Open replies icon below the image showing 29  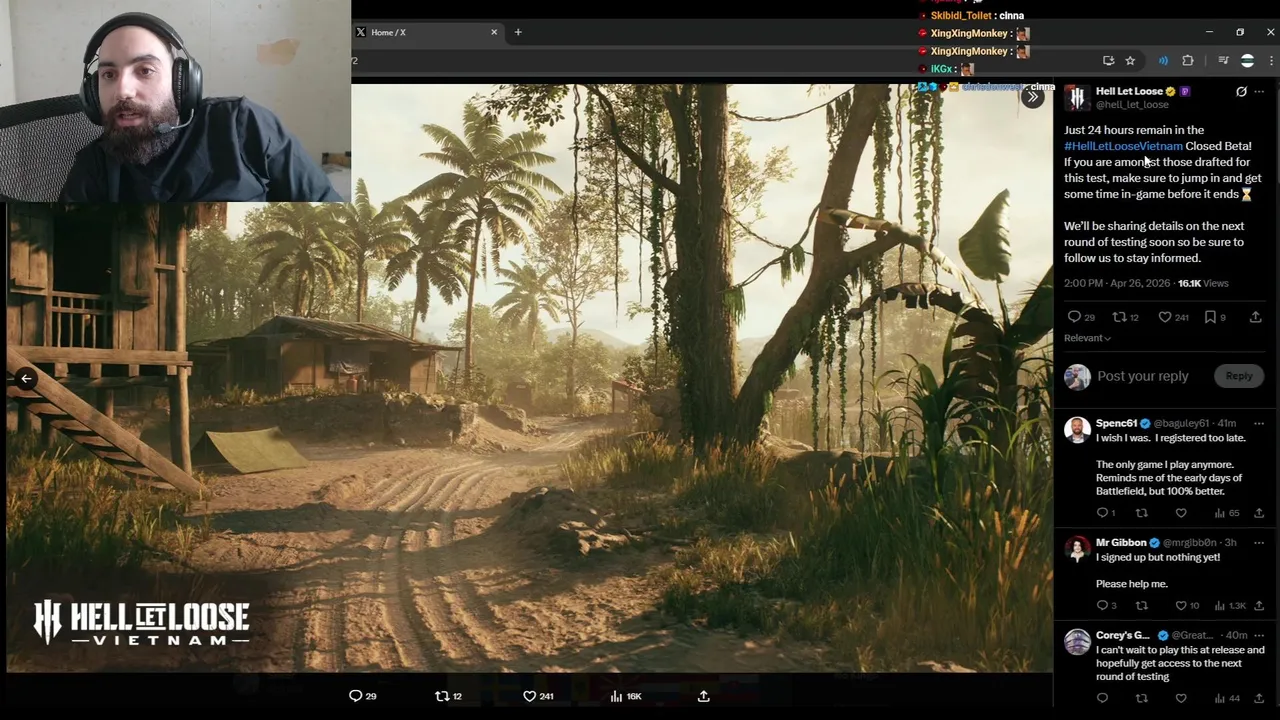click(x=363, y=696)
